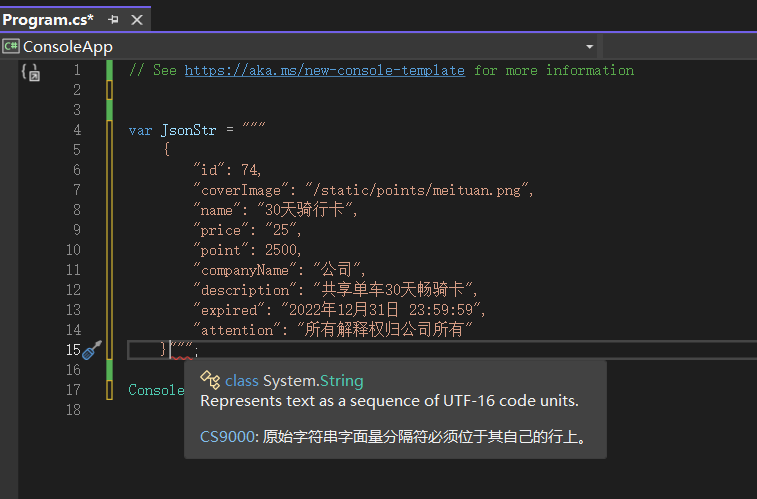Click the red squiggle closing quotes
This screenshot has width=757, height=499.
[182, 350]
